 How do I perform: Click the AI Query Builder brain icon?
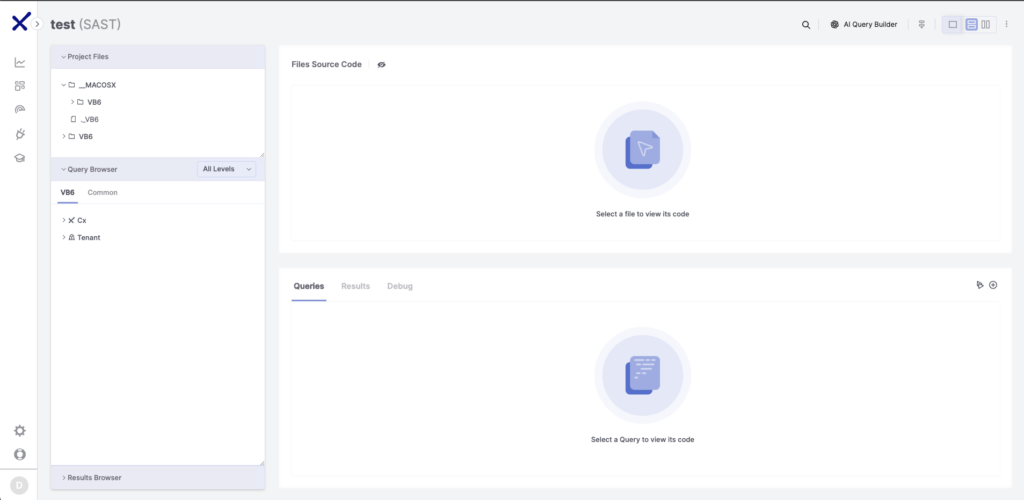(835, 25)
